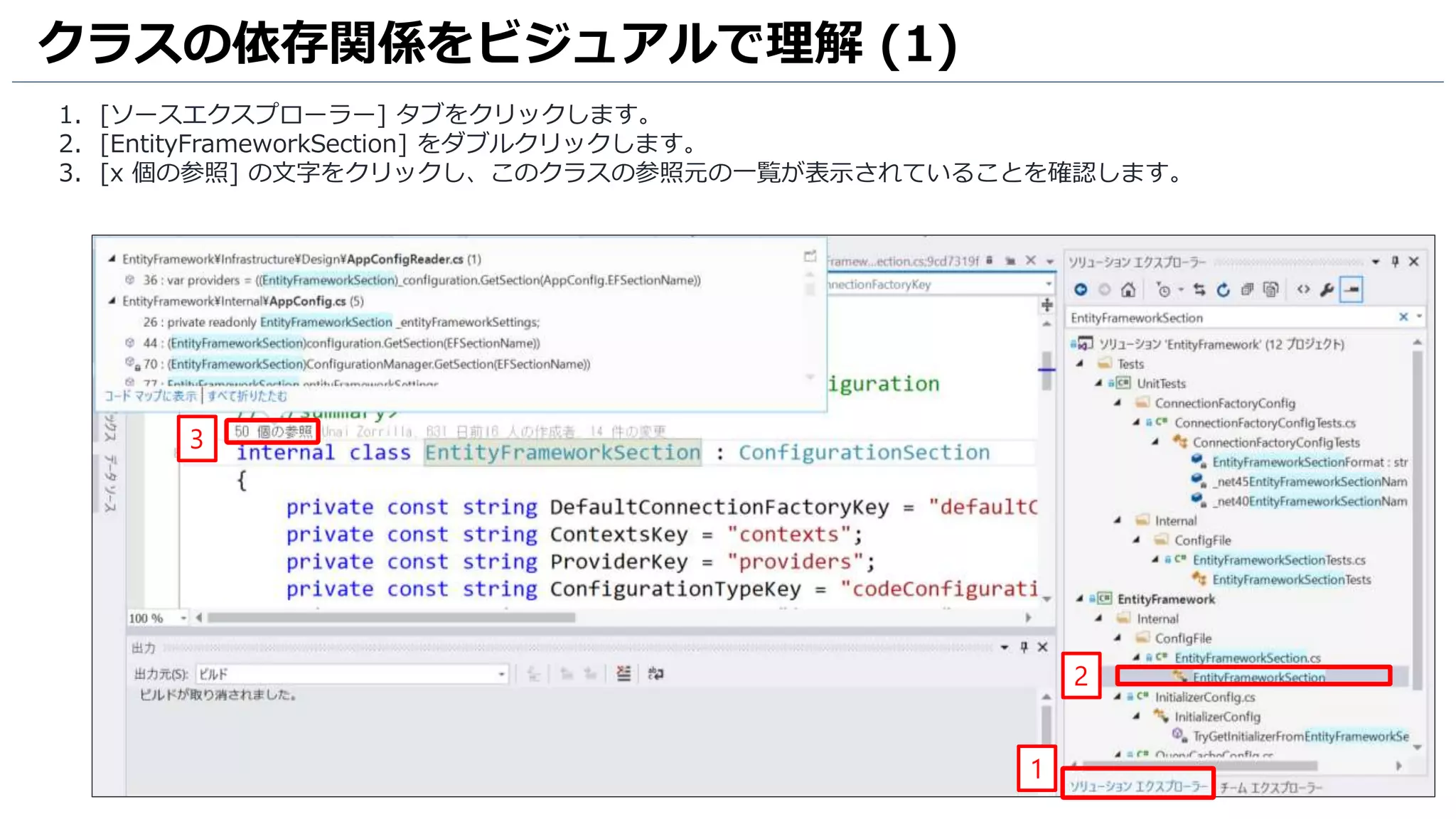Click the editor tab 'Framew...ection.cs'
1456x819 pixels.
pos(903,261)
